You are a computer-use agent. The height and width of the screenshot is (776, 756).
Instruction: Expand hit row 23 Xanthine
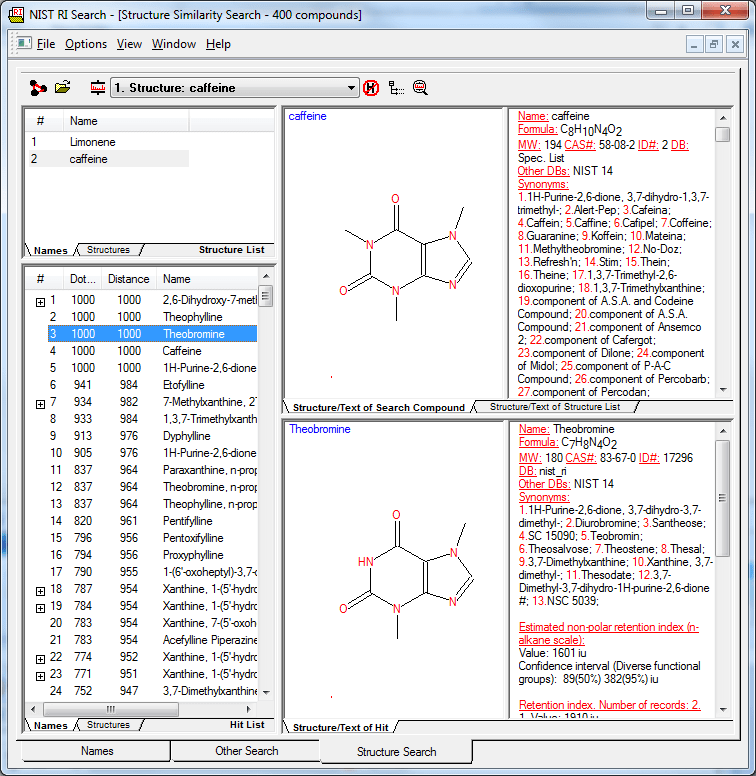tap(41, 676)
